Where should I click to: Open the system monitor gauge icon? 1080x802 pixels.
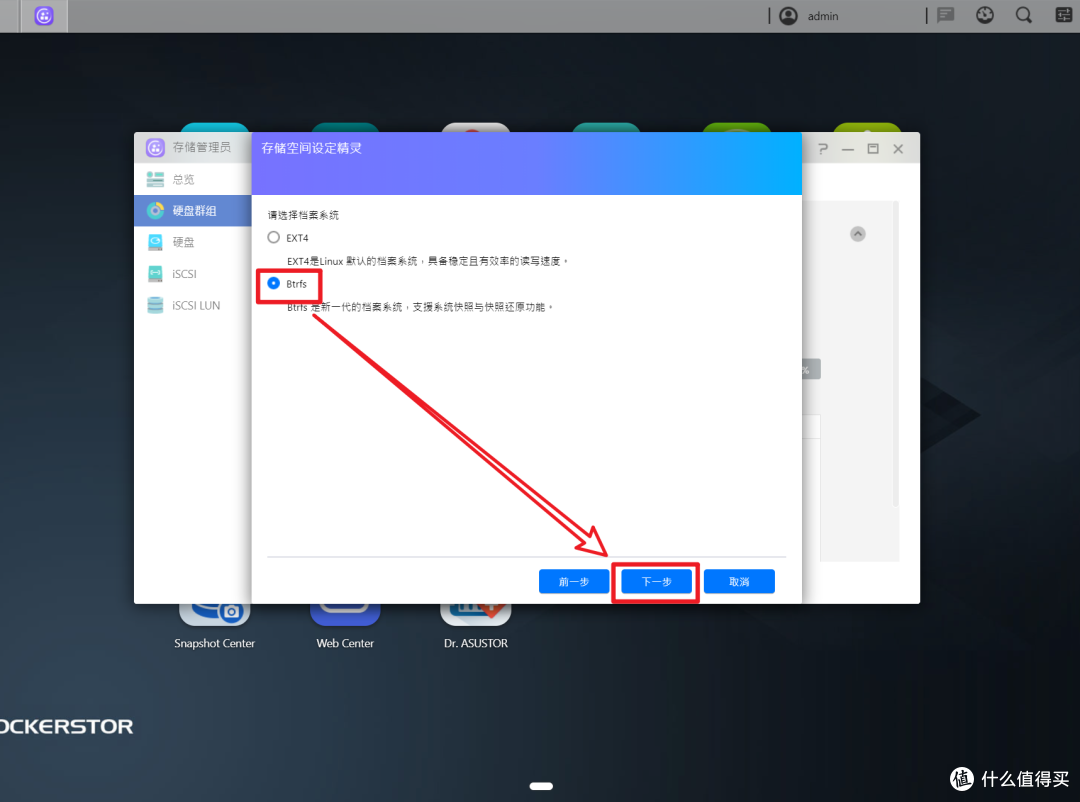(984, 15)
